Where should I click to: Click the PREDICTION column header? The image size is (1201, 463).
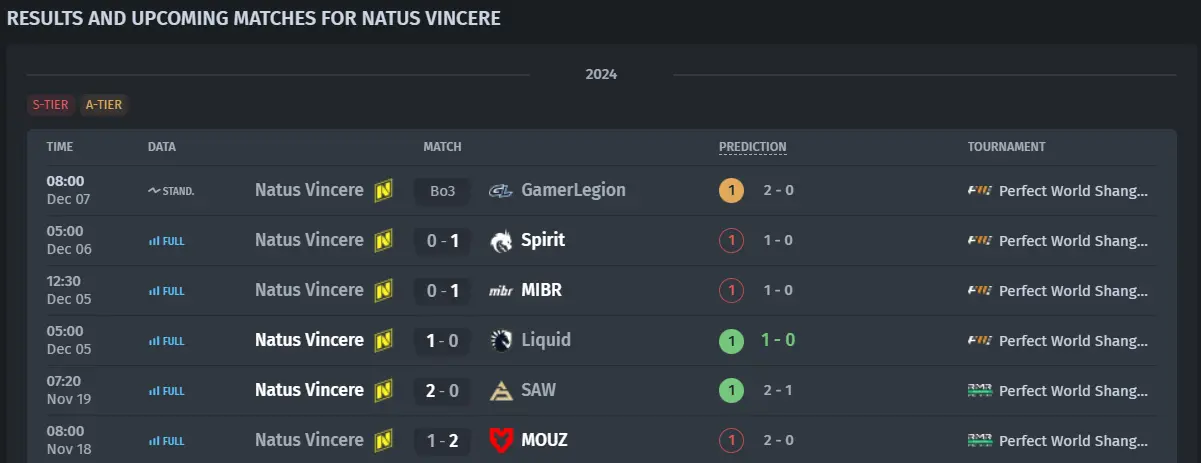[x=752, y=147]
